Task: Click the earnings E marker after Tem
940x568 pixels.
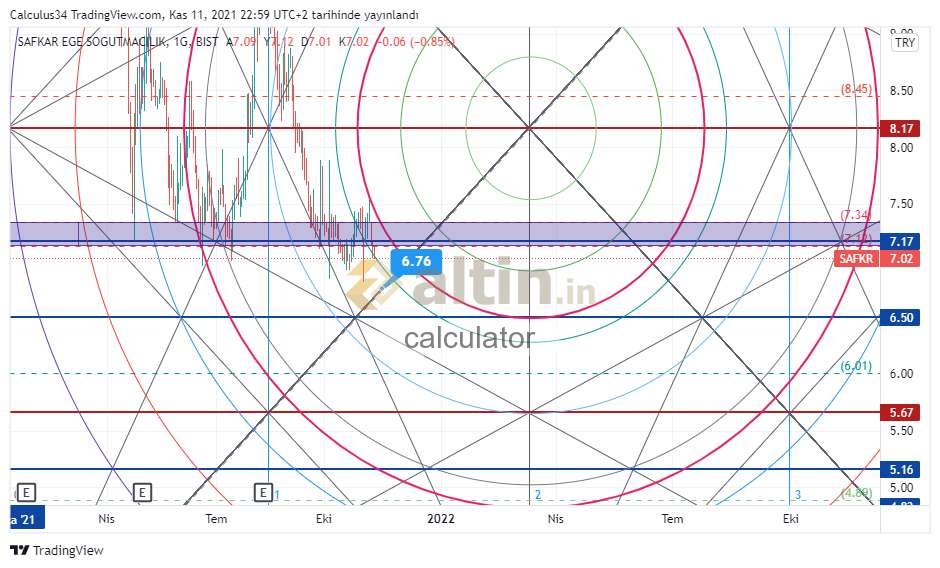Action: tap(263, 493)
